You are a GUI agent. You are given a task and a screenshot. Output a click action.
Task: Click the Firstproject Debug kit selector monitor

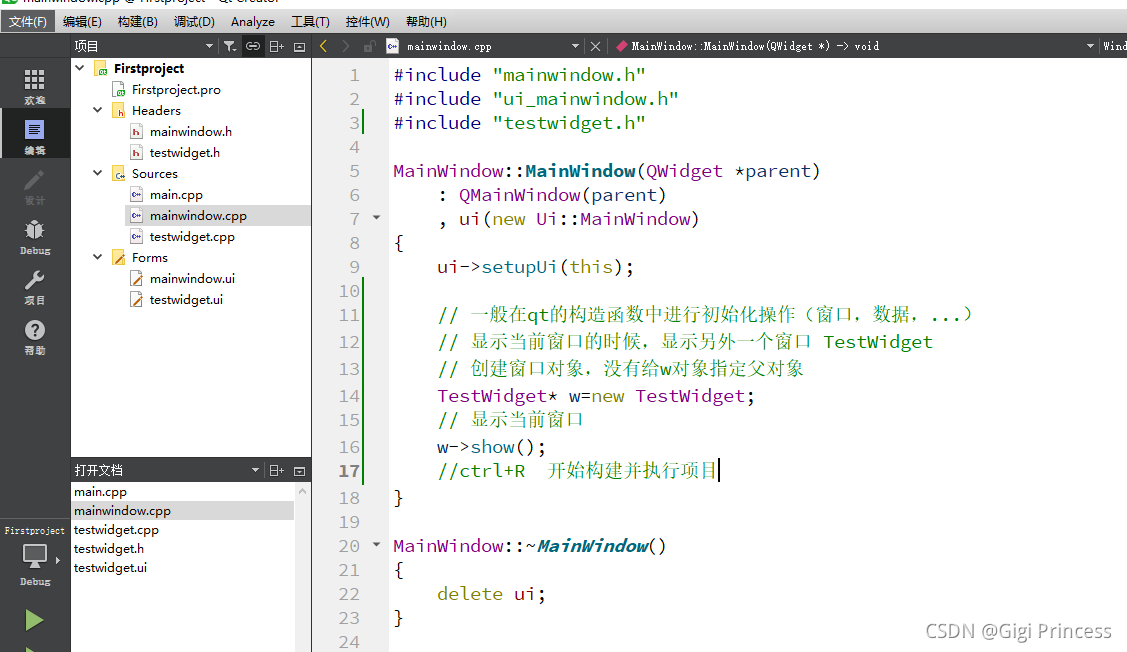click(34, 556)
